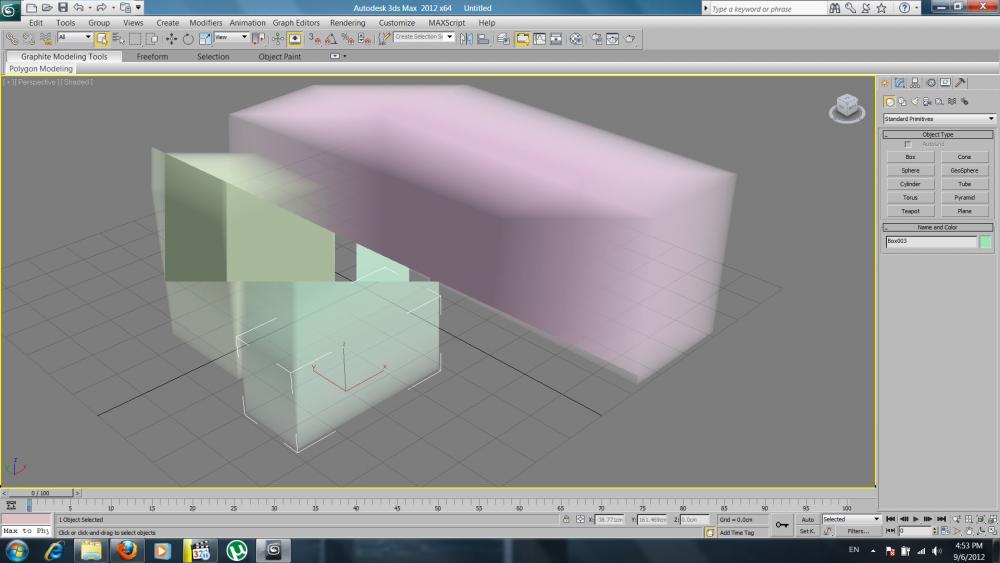The image size is (1000, 563).
Task: Switch to the Freeform ribbon tab
Action: (152, 57)
